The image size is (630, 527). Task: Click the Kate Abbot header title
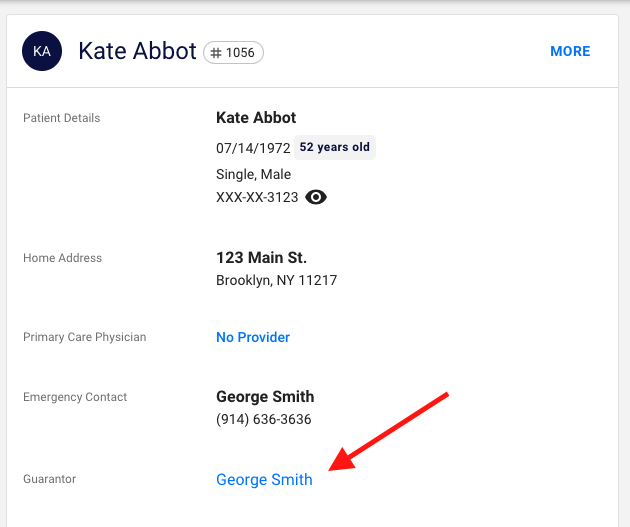pyautogui.click(x=137, y=51)
